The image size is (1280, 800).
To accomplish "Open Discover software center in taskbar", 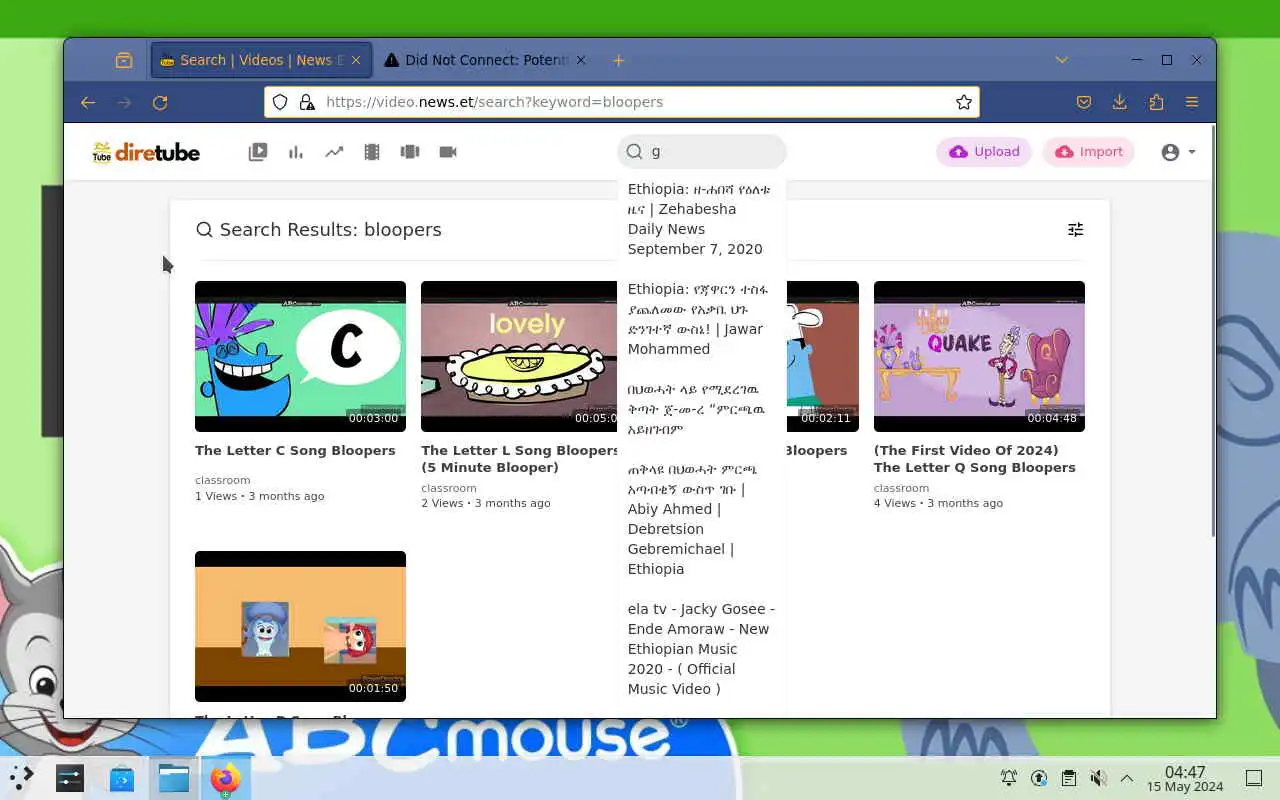I will click(x=122, y=777).
